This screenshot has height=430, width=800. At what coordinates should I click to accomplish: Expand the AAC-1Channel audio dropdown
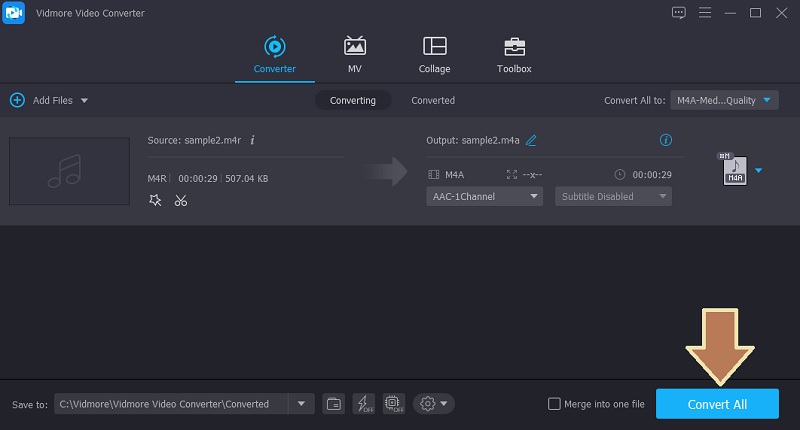coord(484,196)
